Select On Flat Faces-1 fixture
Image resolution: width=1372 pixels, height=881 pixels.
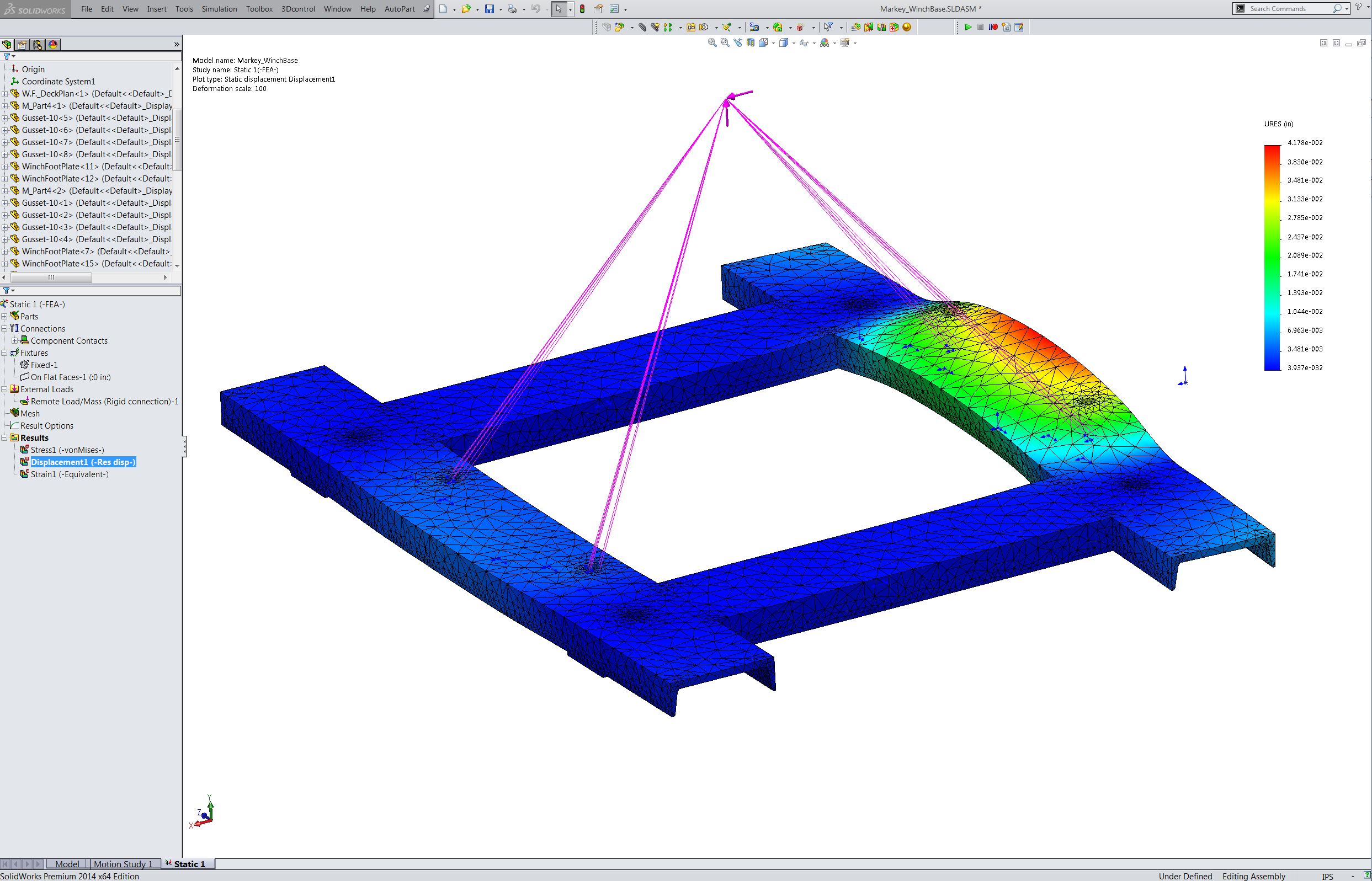point(71,377)
